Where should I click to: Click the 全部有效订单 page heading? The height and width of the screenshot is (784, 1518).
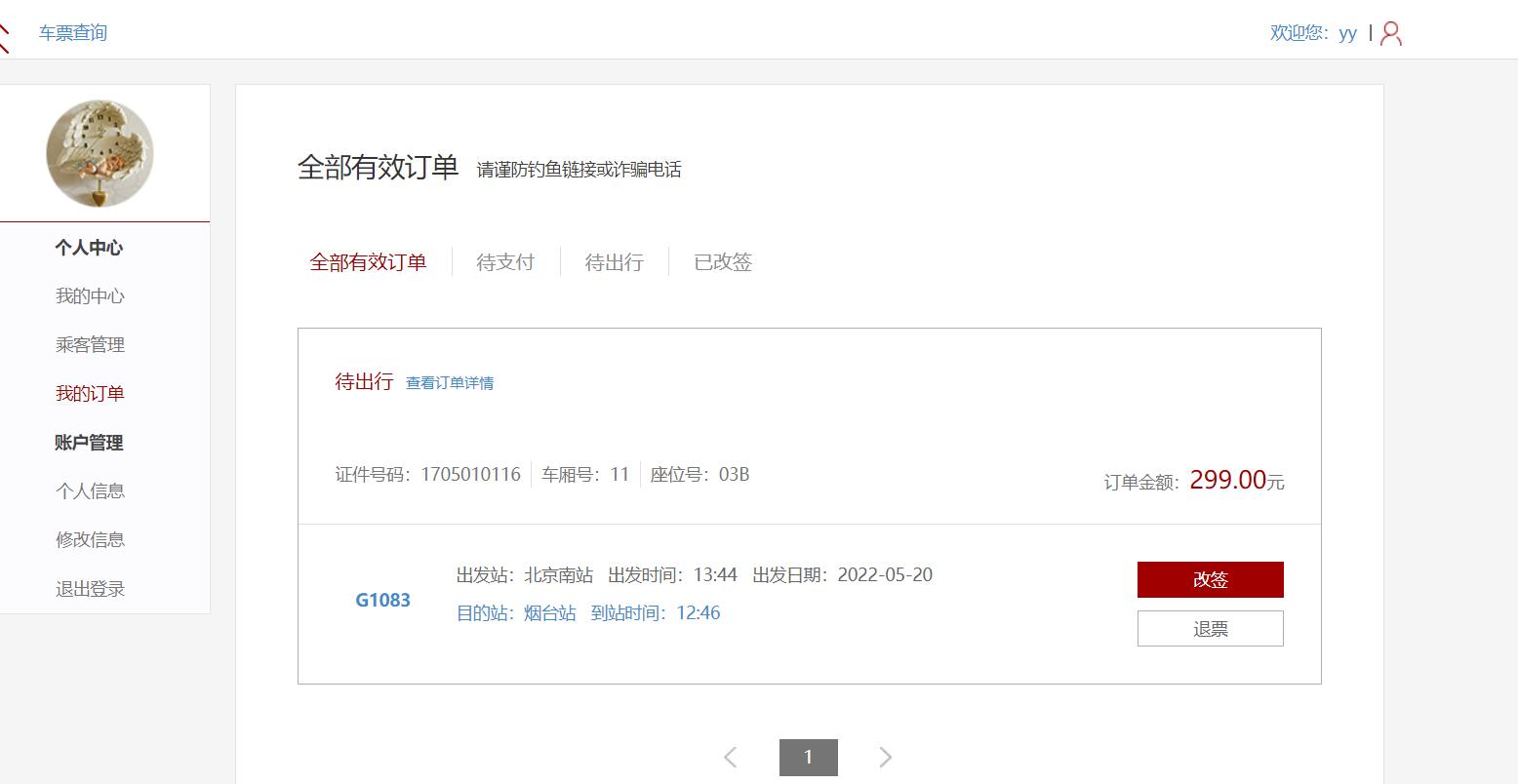coord(379,168)
